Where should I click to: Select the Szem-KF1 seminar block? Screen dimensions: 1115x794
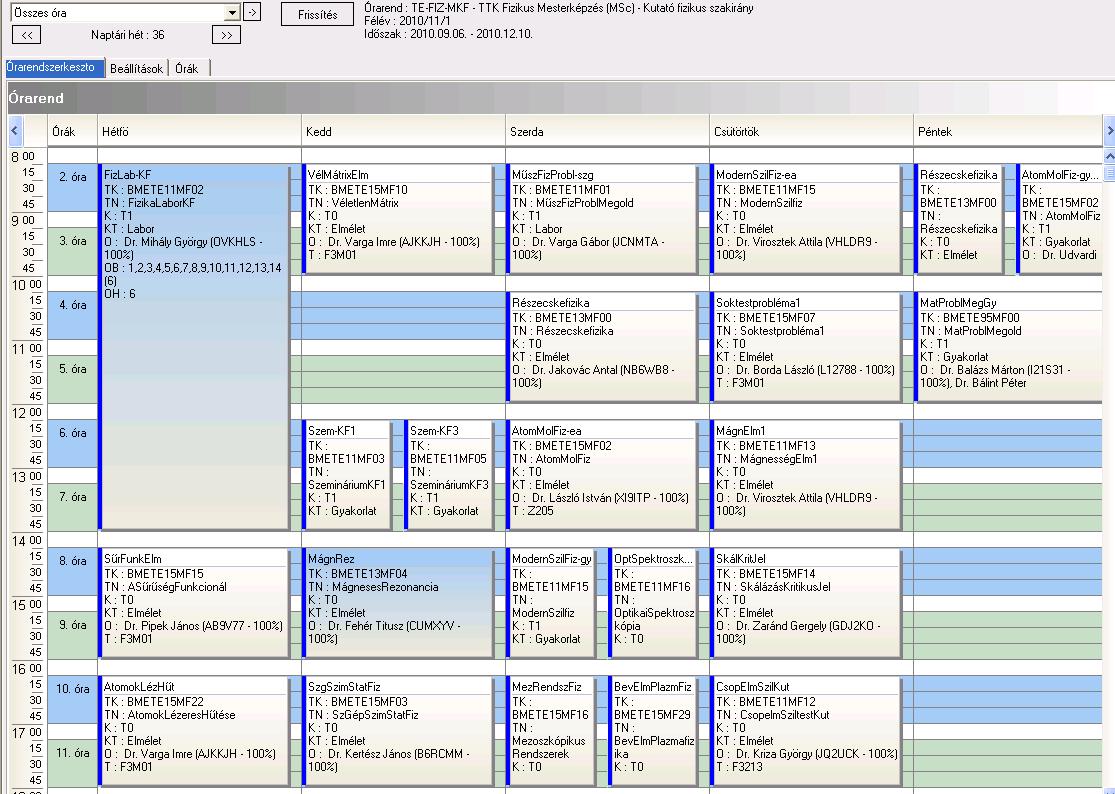coord(348,476)
